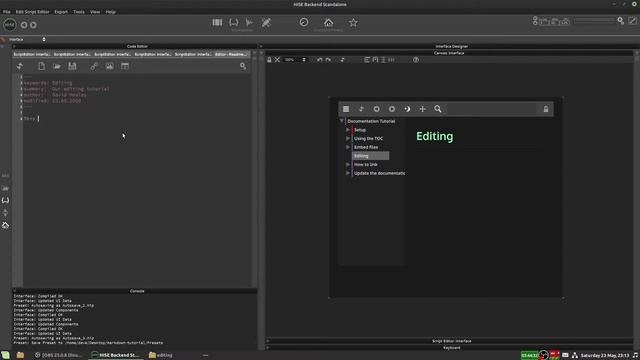640x360 pixels.
Task: Click the home icon in top toolbar
Action: point(329,22)
